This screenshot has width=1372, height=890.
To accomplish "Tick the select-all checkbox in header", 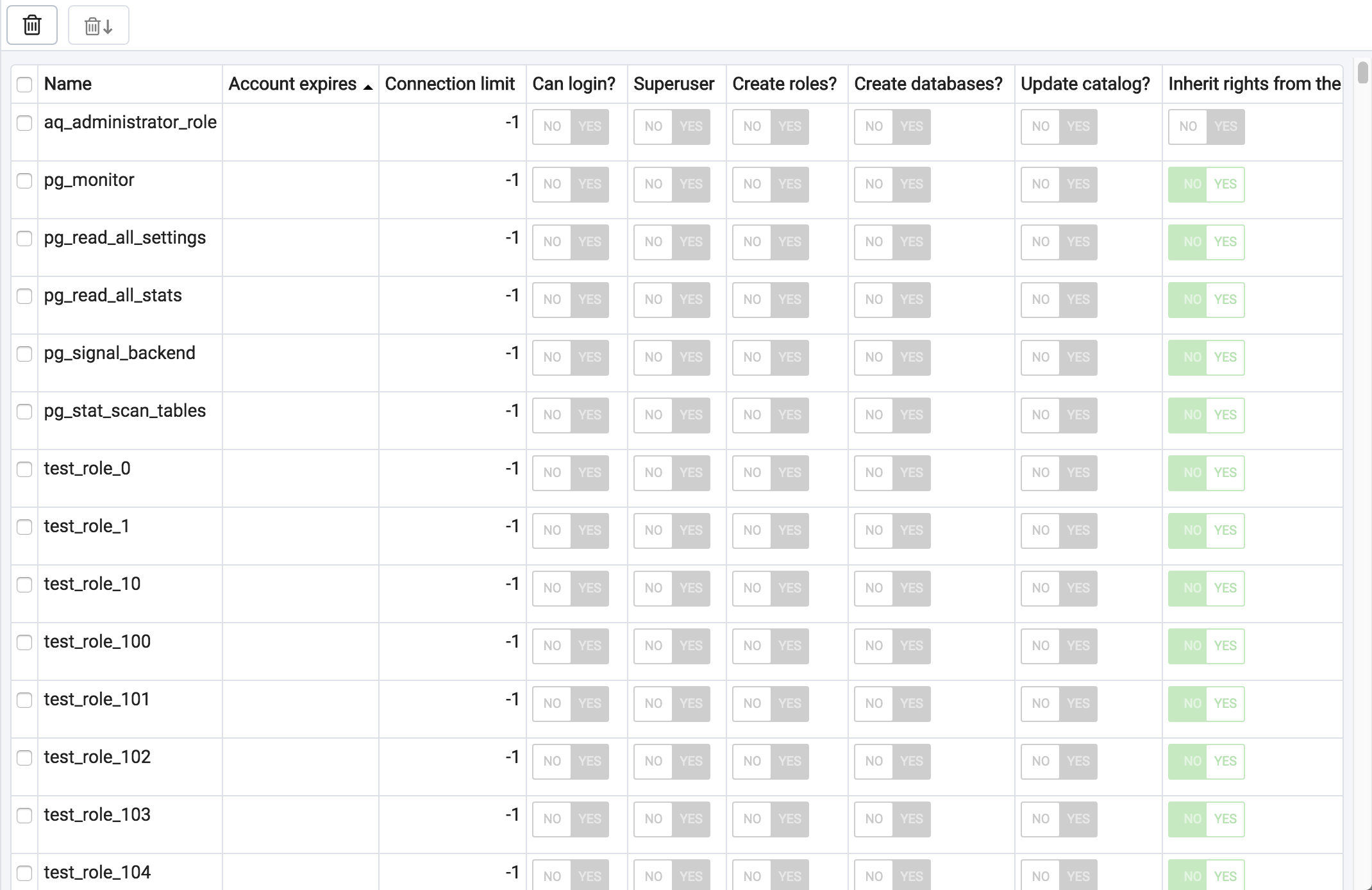I will pyautogui.click(x=24, y=84).
